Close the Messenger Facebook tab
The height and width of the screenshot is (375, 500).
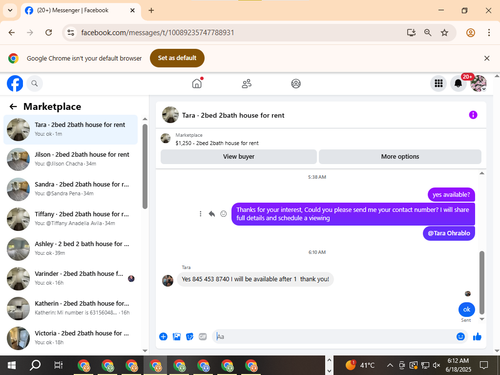[x=132, y=10]
